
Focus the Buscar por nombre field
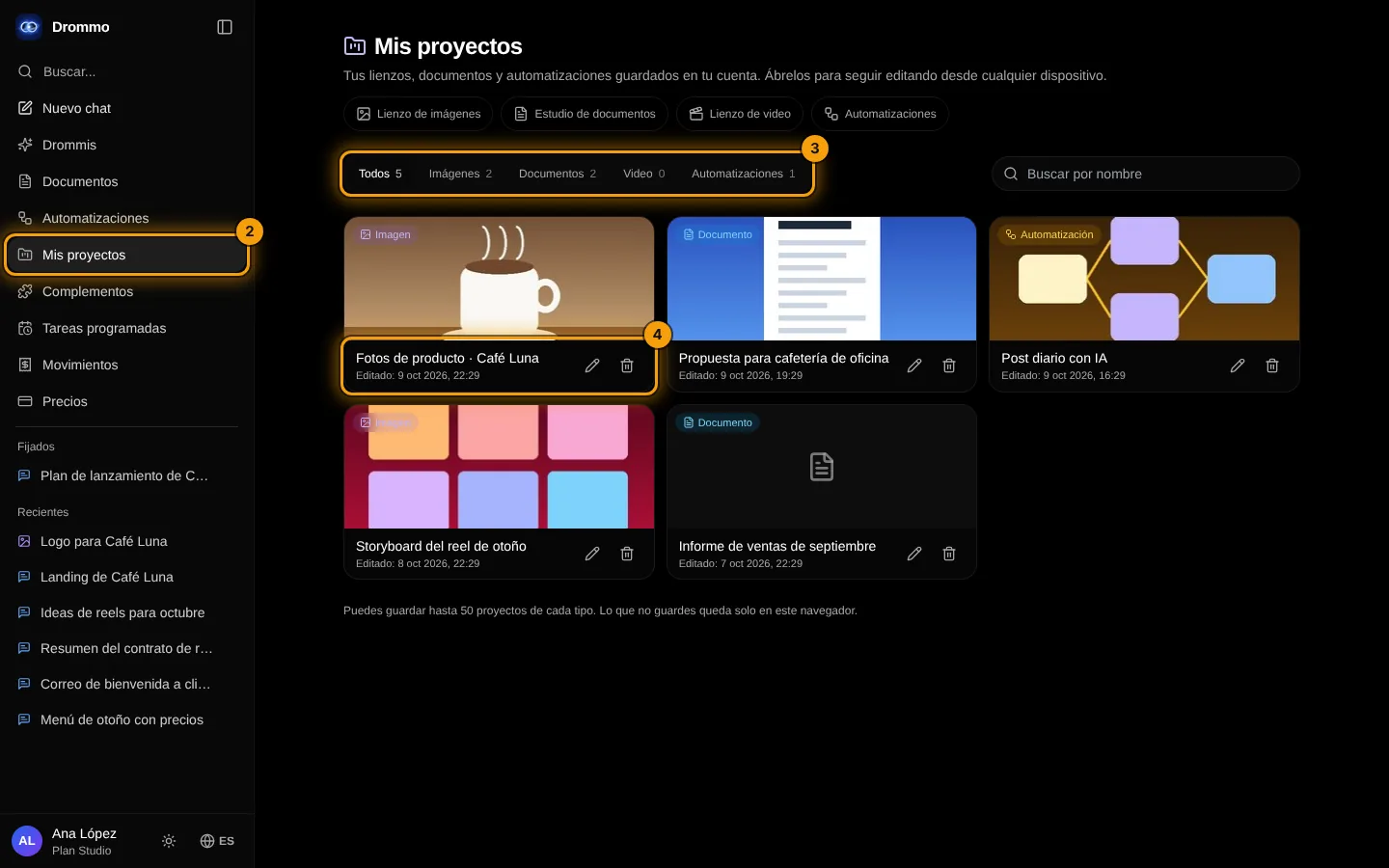(1146, 174)
